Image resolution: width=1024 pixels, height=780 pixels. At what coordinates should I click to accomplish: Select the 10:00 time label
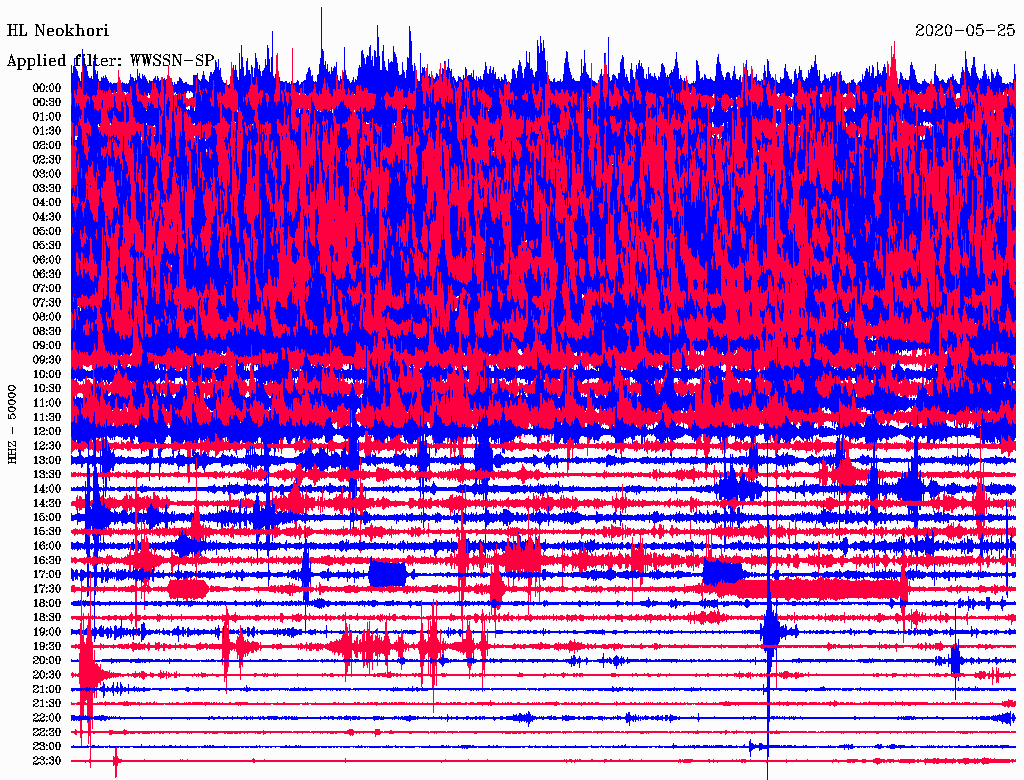point(47,374)
